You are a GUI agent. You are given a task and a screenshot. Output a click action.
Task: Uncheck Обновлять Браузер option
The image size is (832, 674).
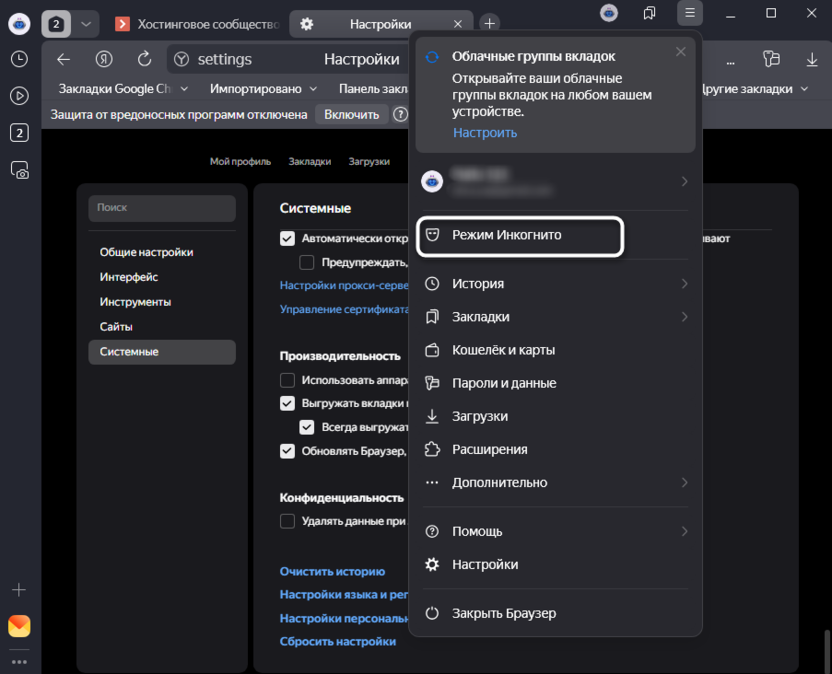[x=287, y=451]
